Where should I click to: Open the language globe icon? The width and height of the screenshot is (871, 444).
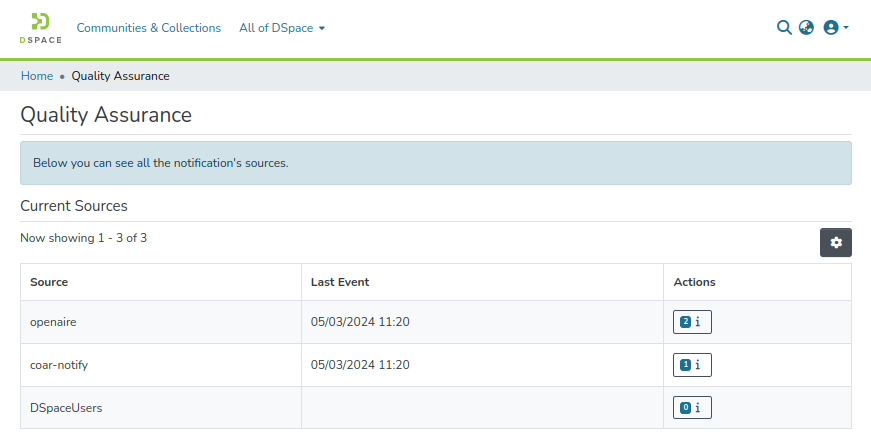click(806, 28)
